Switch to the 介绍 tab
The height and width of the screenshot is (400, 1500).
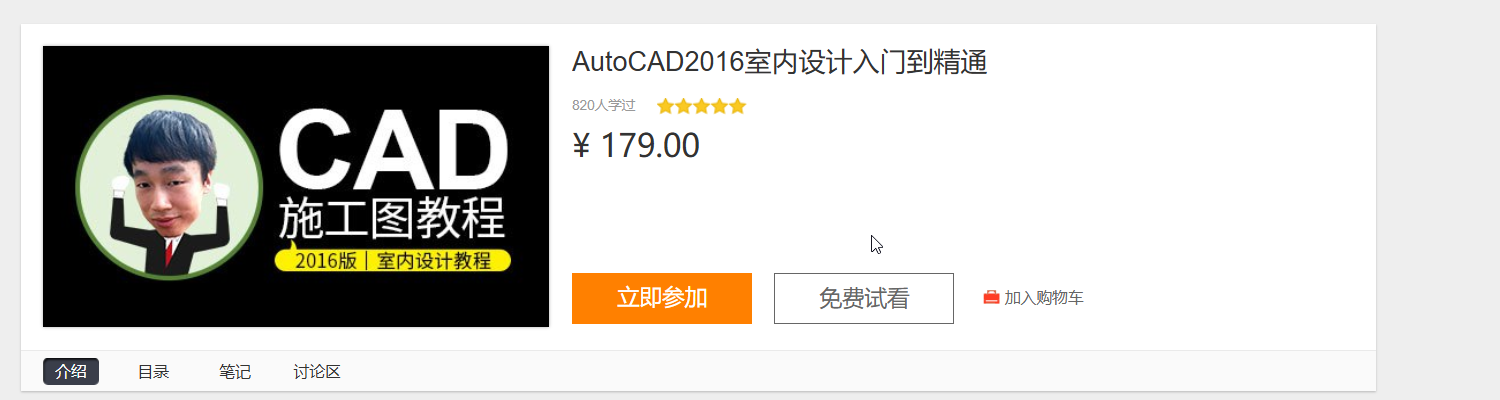[71, 372]
